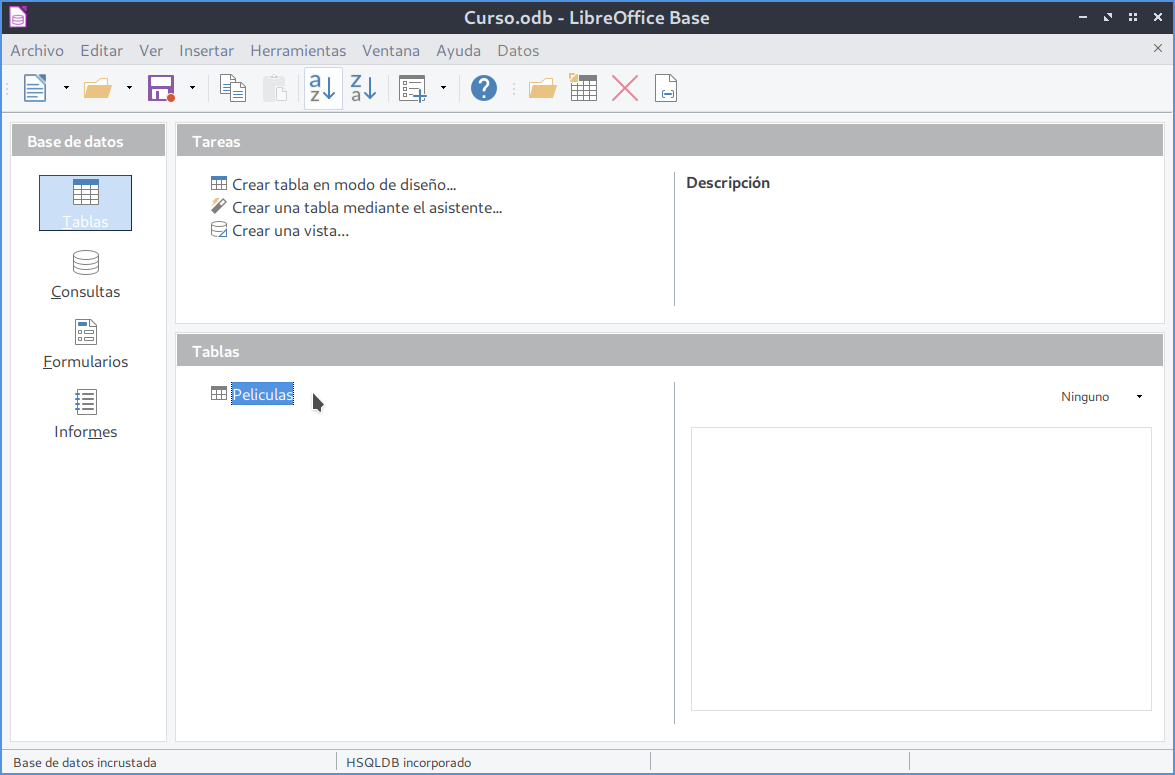The width and height of the screenshot is (1175, 775).
Task: Open the dropdown arrow next to Save
Action: (x=192, y=88)
